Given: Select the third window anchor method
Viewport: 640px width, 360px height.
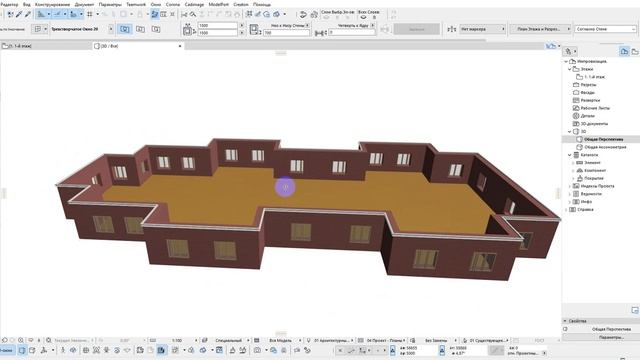Looking at the screenshot, I should (x=156, y=29).
